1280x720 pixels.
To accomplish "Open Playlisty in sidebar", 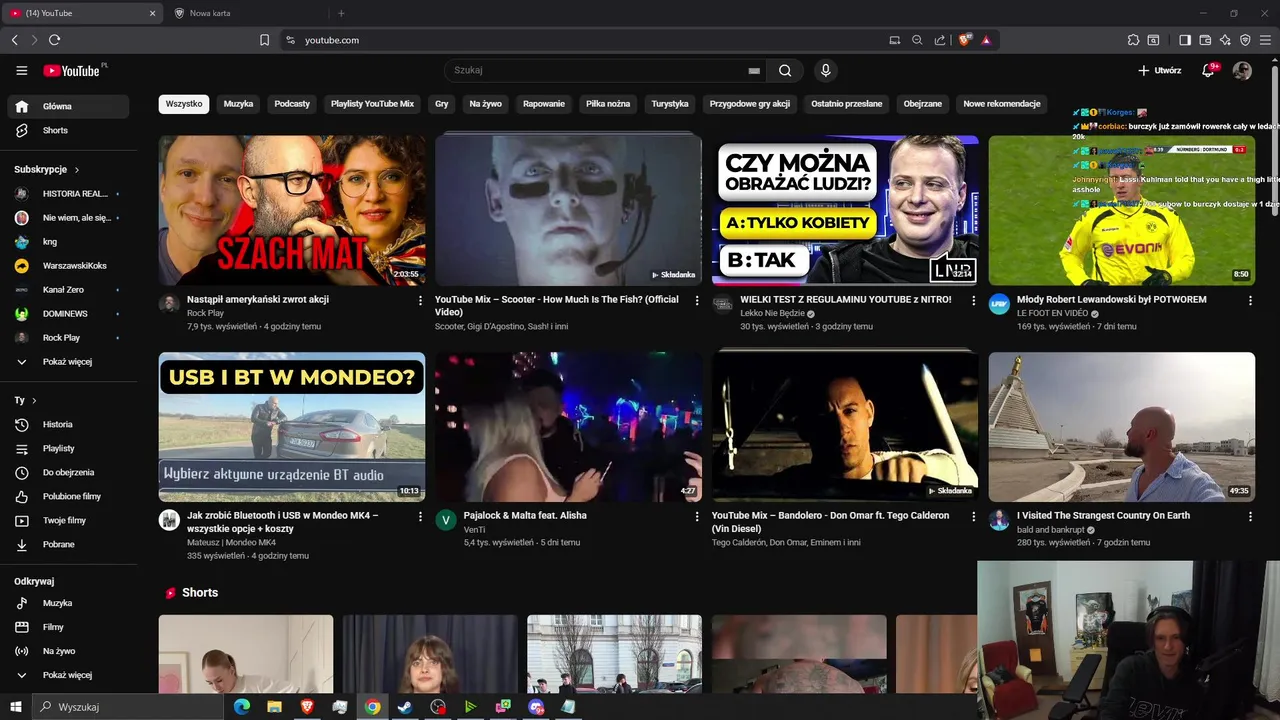I will click(68, 449).
